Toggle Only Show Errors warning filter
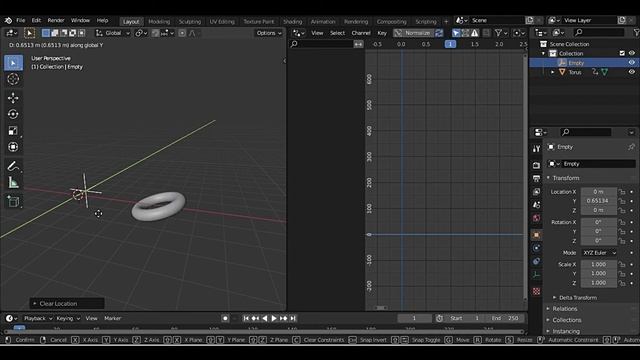This screenshot has width=640, height=360. (475, 33)
